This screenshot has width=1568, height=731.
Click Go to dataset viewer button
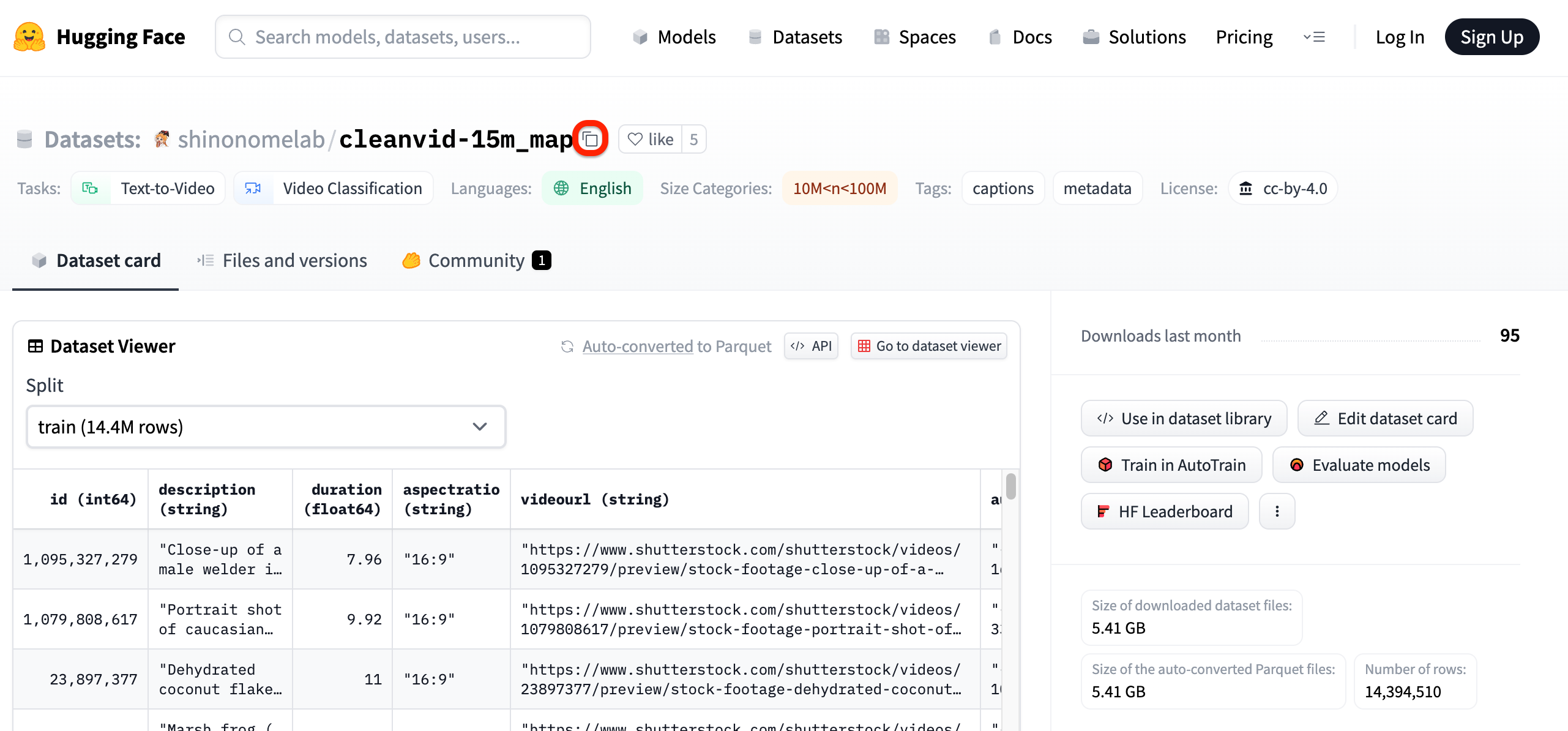[928, 346]
